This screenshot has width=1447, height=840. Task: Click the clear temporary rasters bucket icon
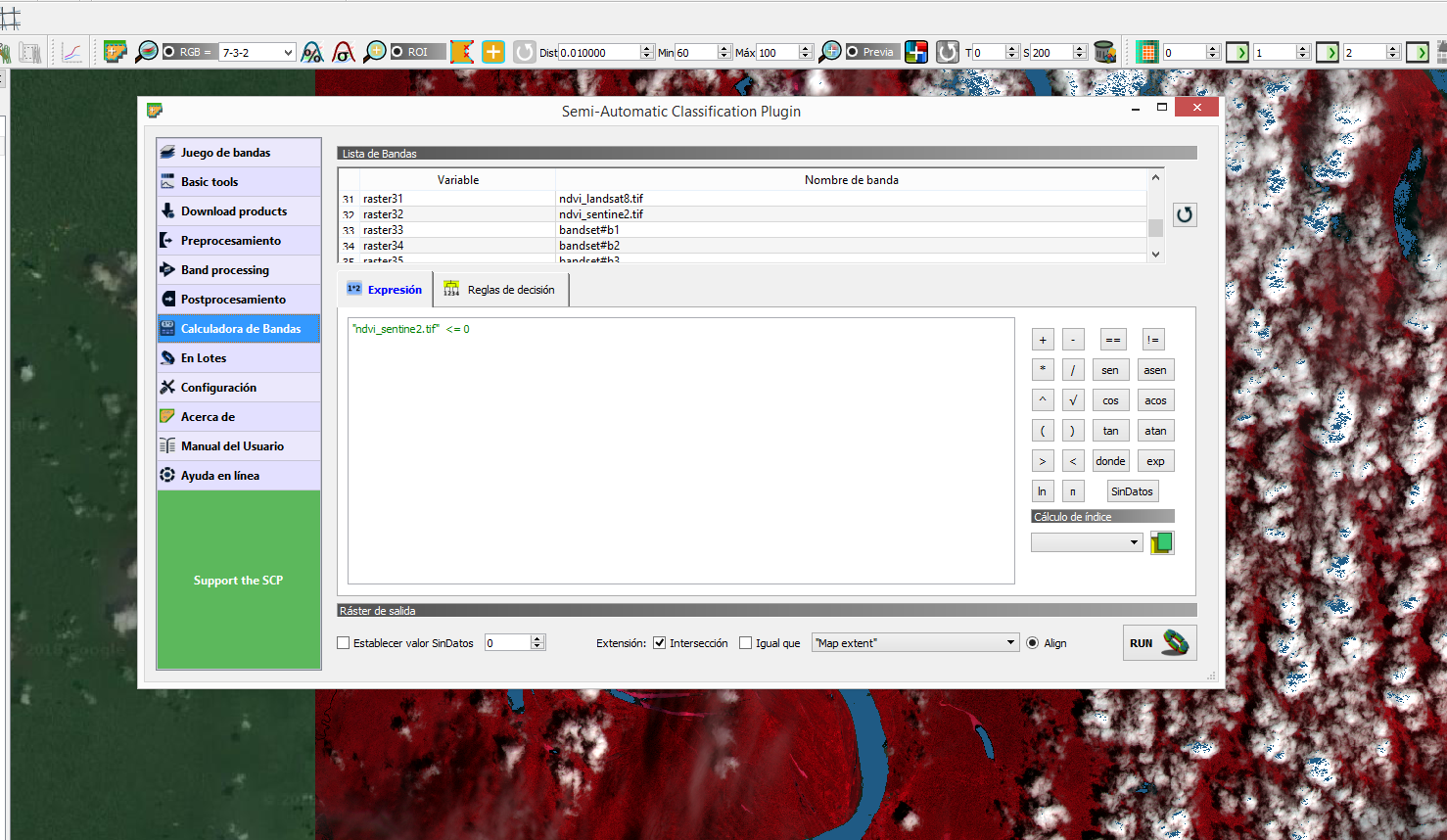click(1105, 52)
